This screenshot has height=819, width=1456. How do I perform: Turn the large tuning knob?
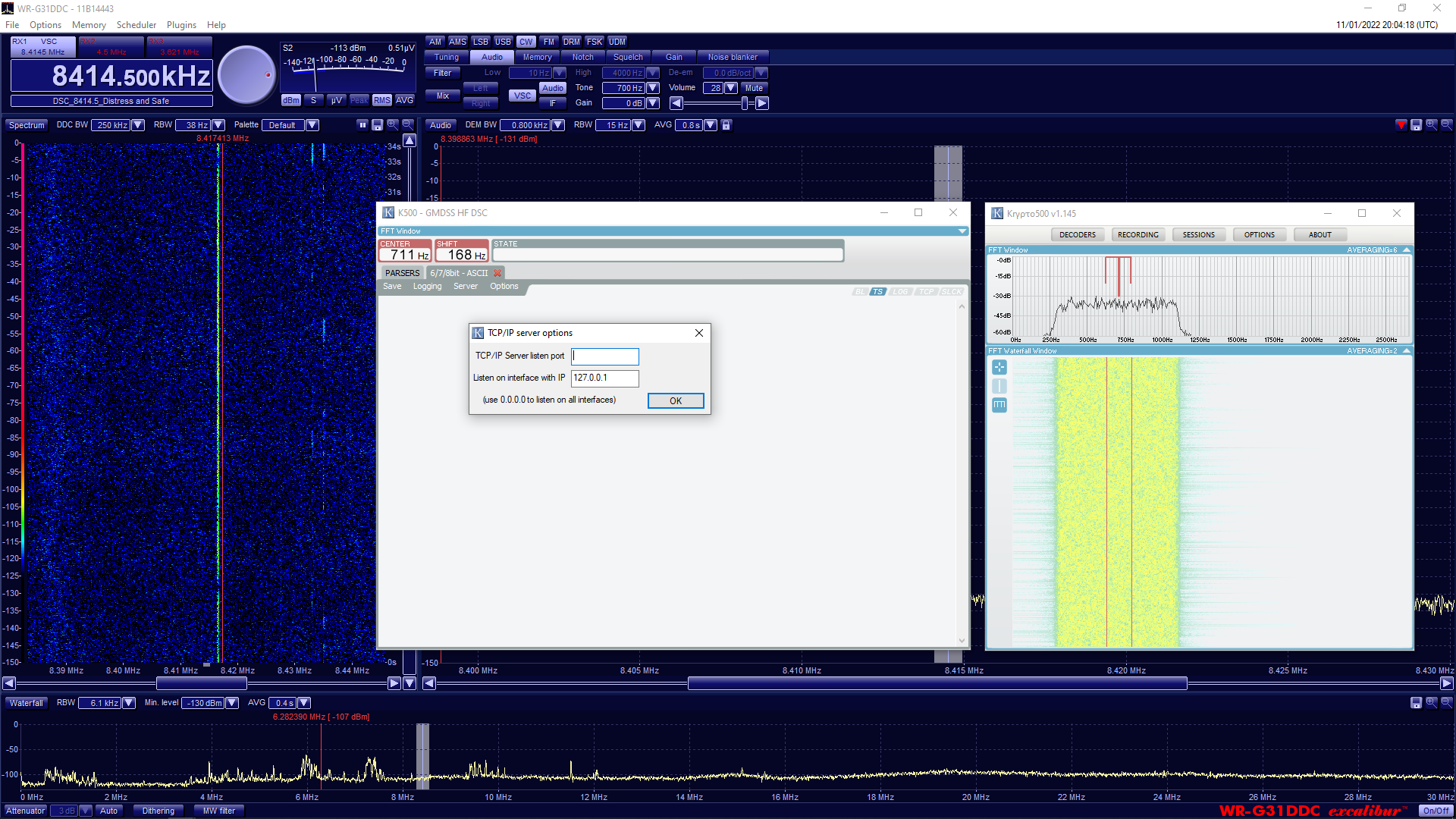(247, 75)
